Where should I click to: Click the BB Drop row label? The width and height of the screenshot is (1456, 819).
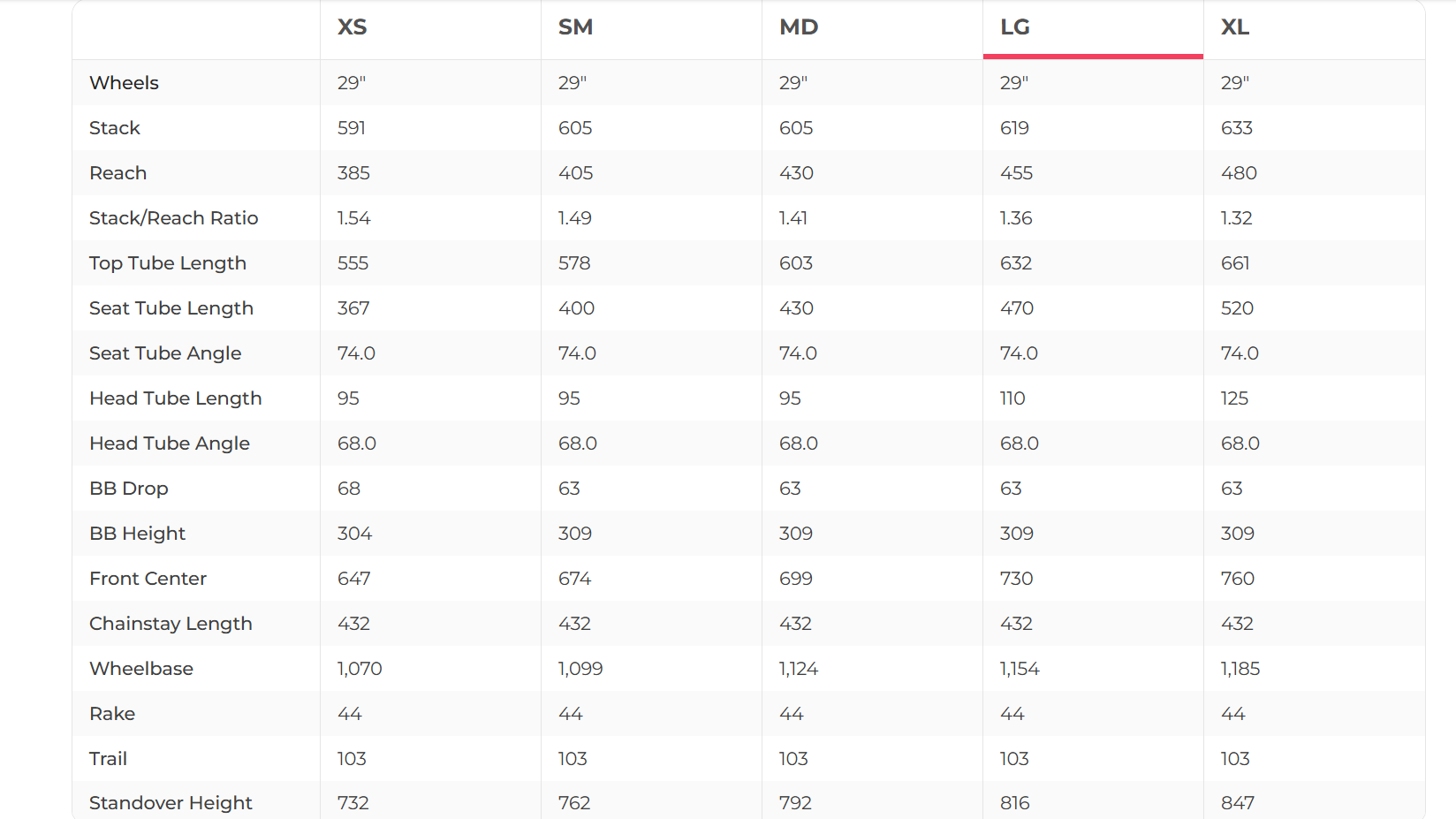(129, 489)
